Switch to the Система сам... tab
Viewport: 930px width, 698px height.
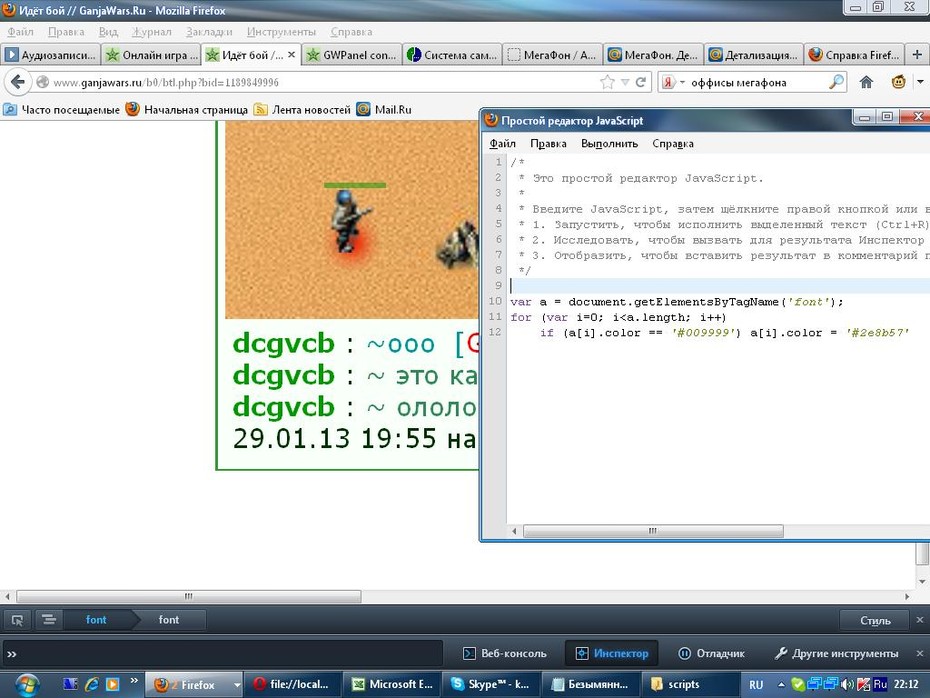point(452,55)
